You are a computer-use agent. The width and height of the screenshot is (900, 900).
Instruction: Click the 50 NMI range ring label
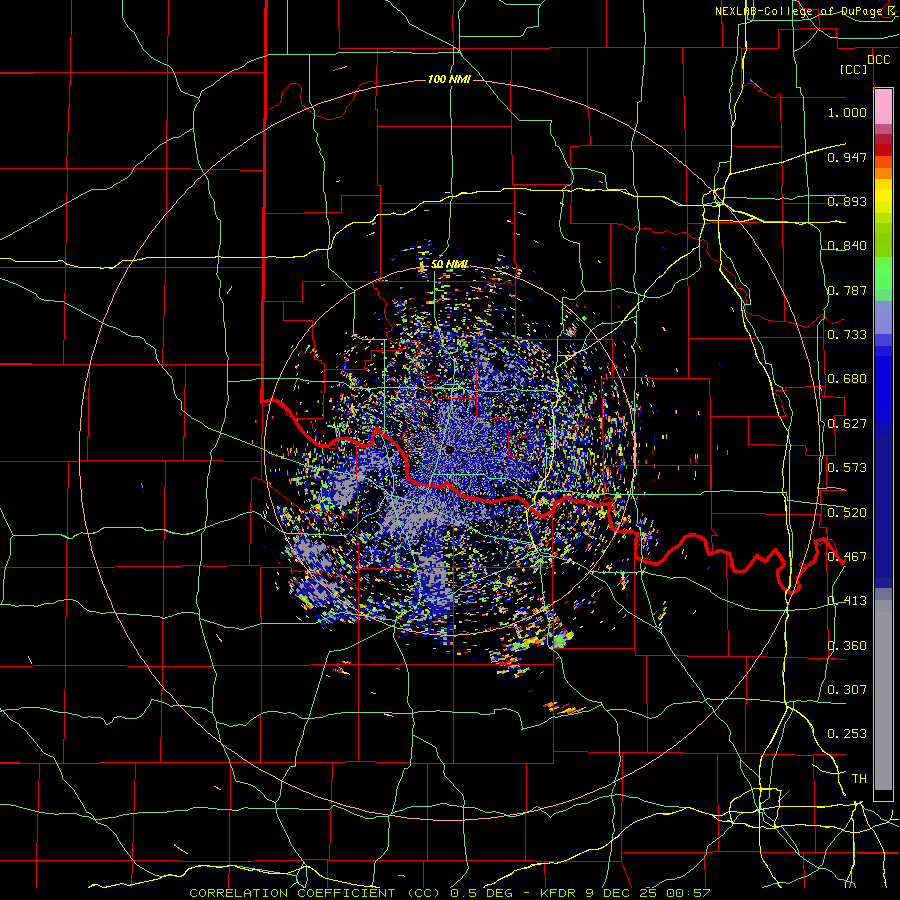click(x=449, y=264)
